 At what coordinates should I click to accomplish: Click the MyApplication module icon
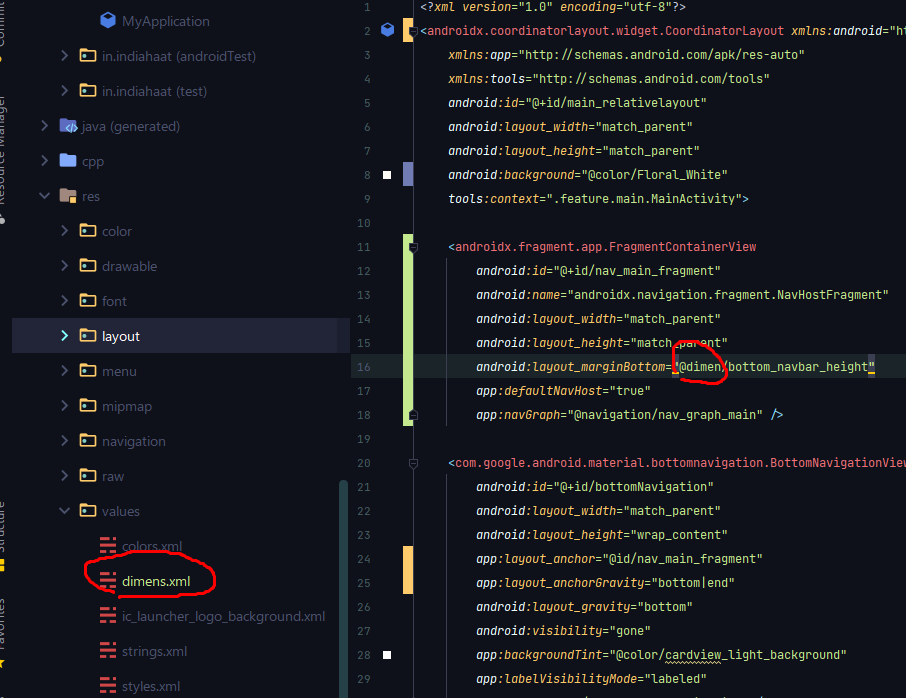click(x=107, y=21)
